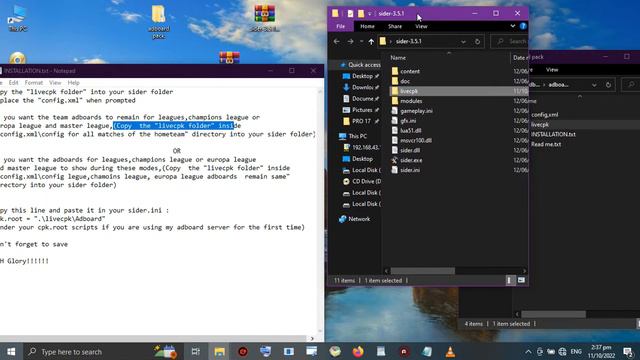Open Home ribbon tab in sider-3.5.1 window
The width and height of the screenshot is (640, 360).
(367, 26)
